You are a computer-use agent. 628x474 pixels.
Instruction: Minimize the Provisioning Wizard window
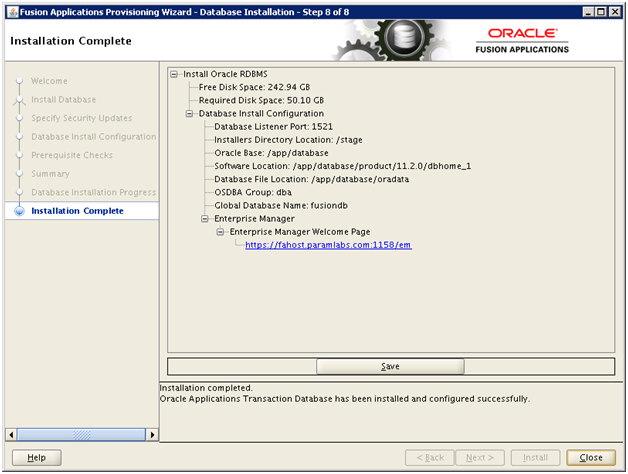pyautogui.click(x=588, y=12)
